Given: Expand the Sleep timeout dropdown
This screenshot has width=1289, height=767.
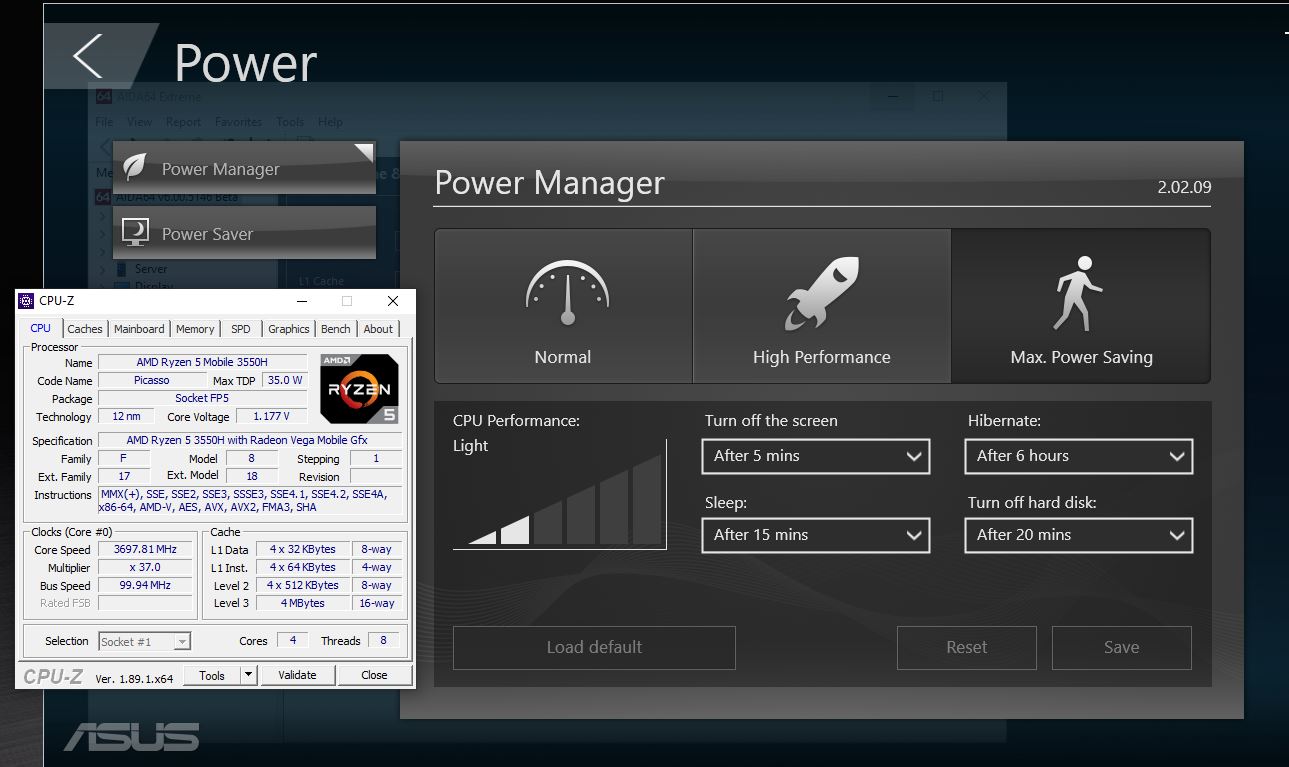Looking at the screenshot, I should [x=816, y=535].
